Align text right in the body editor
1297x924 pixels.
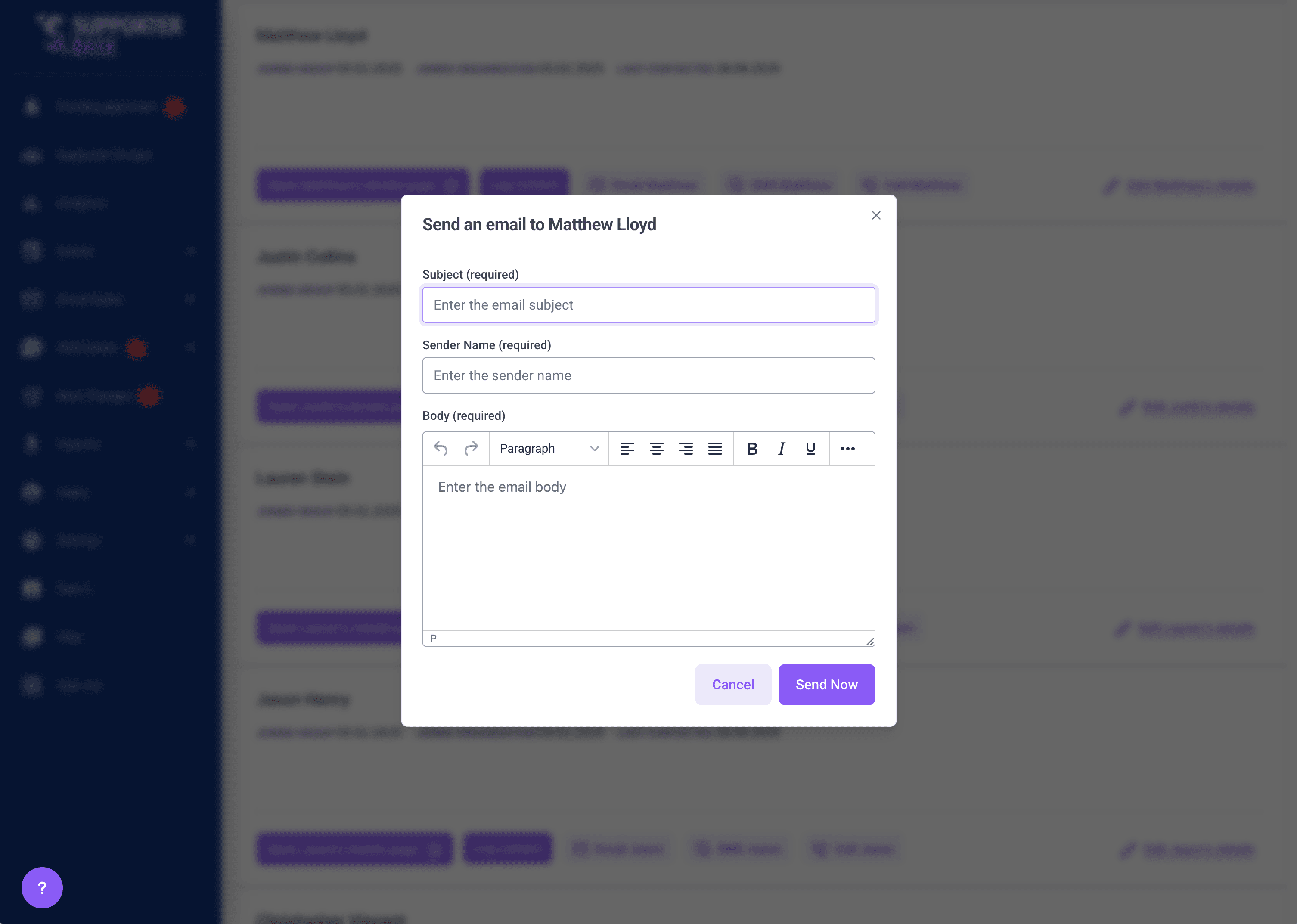[686, 449]
